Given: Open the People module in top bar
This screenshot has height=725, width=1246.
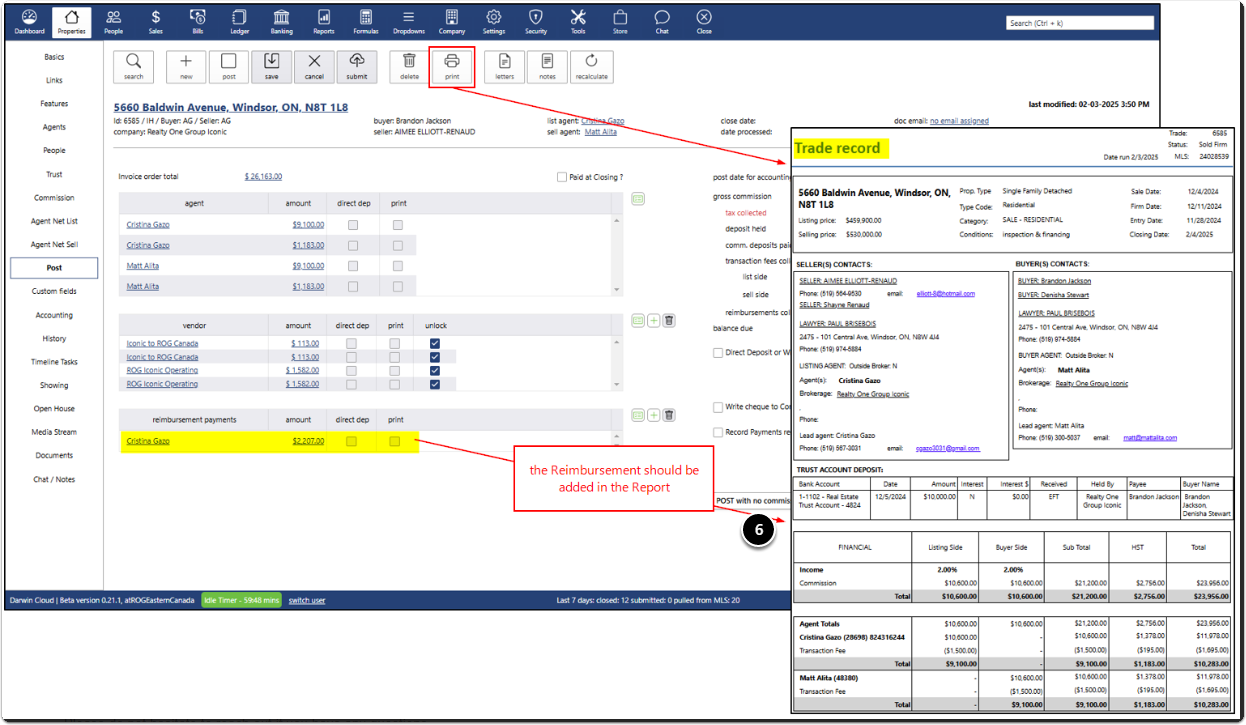Looking at the screenshot, I should [113, 22].
